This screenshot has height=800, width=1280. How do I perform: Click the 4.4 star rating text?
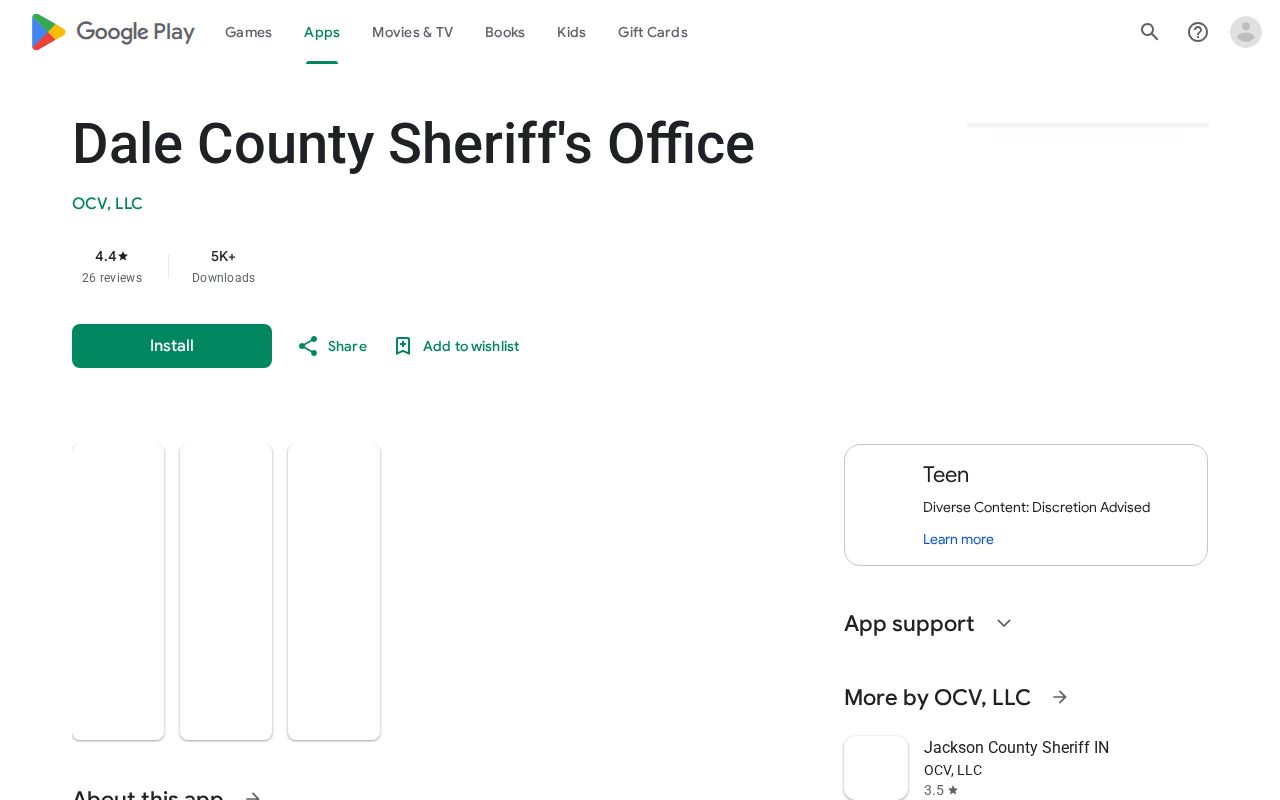click(x=112, y=256)
